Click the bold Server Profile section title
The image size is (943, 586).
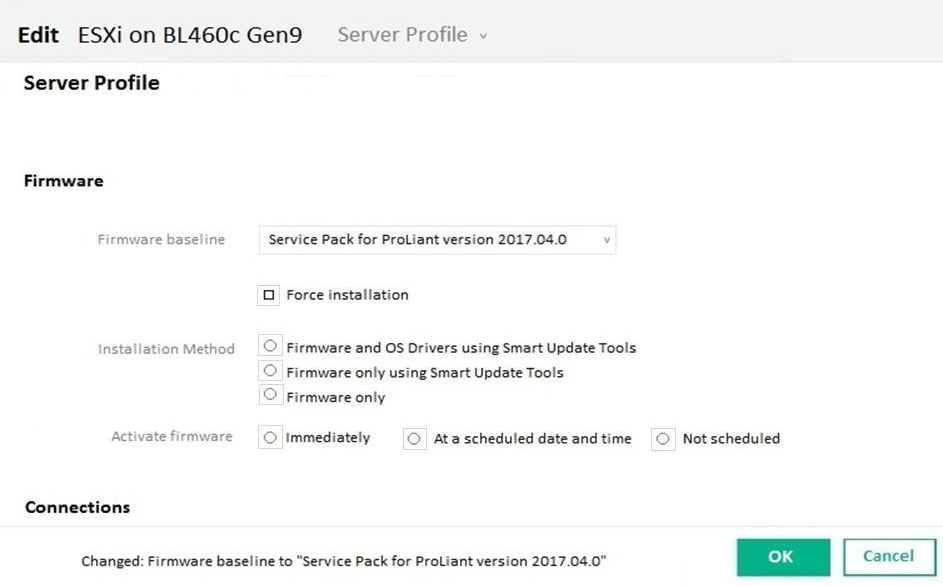tap(91, 83)
